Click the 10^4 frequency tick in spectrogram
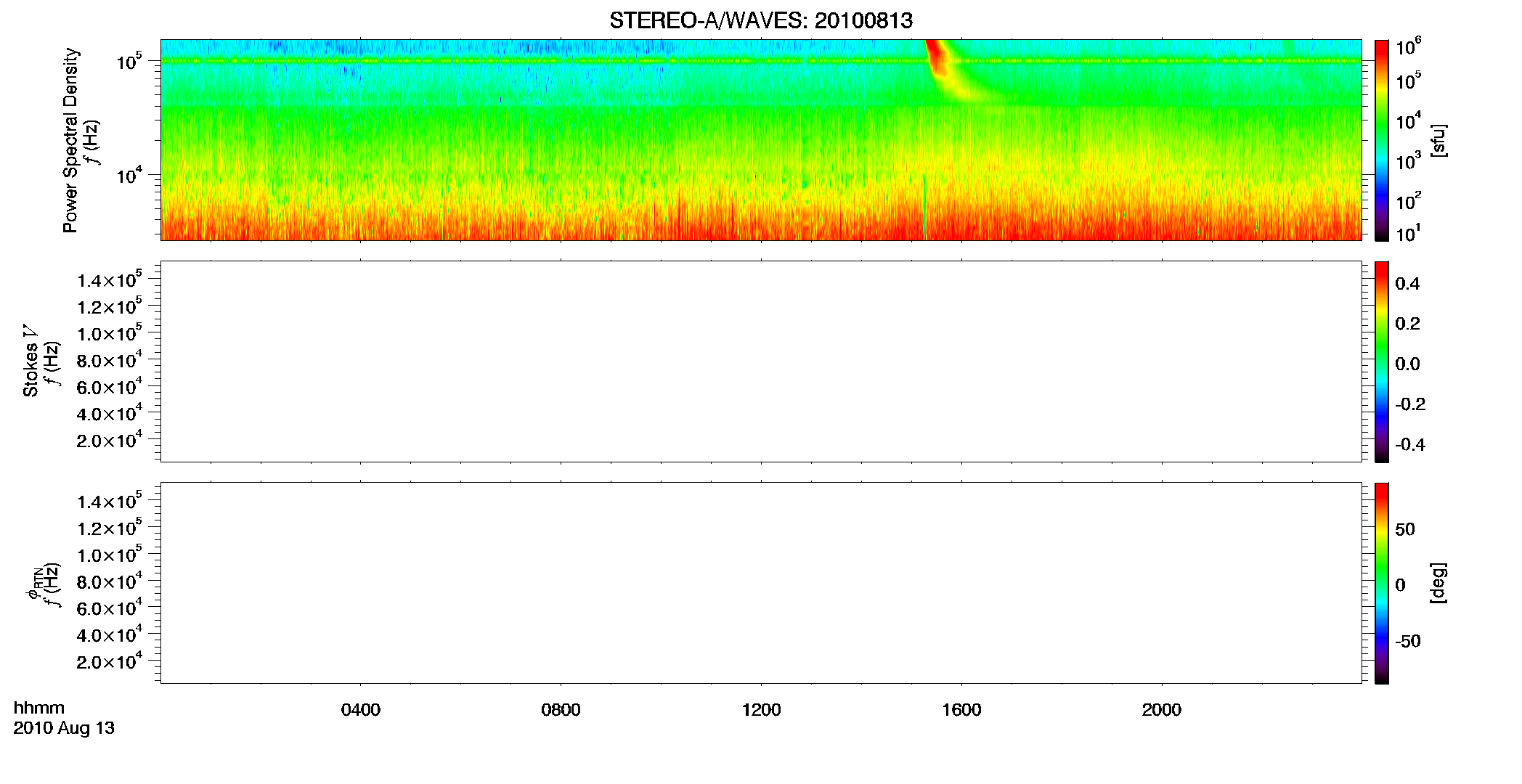The width and height of the screenshot is (1522, 784). click(x=129, y=174)
